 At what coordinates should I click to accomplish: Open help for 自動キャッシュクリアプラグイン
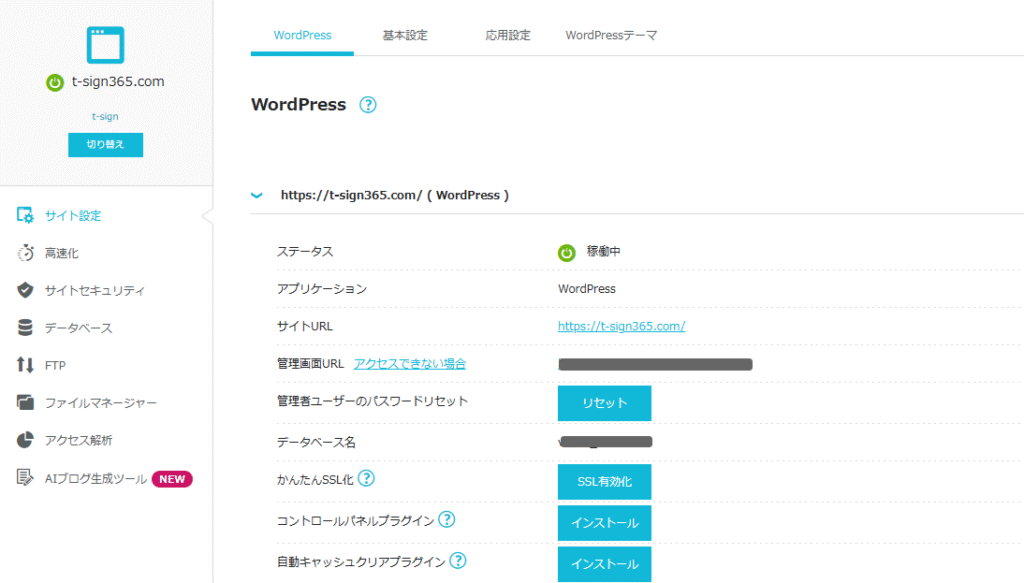coord(458,561)
